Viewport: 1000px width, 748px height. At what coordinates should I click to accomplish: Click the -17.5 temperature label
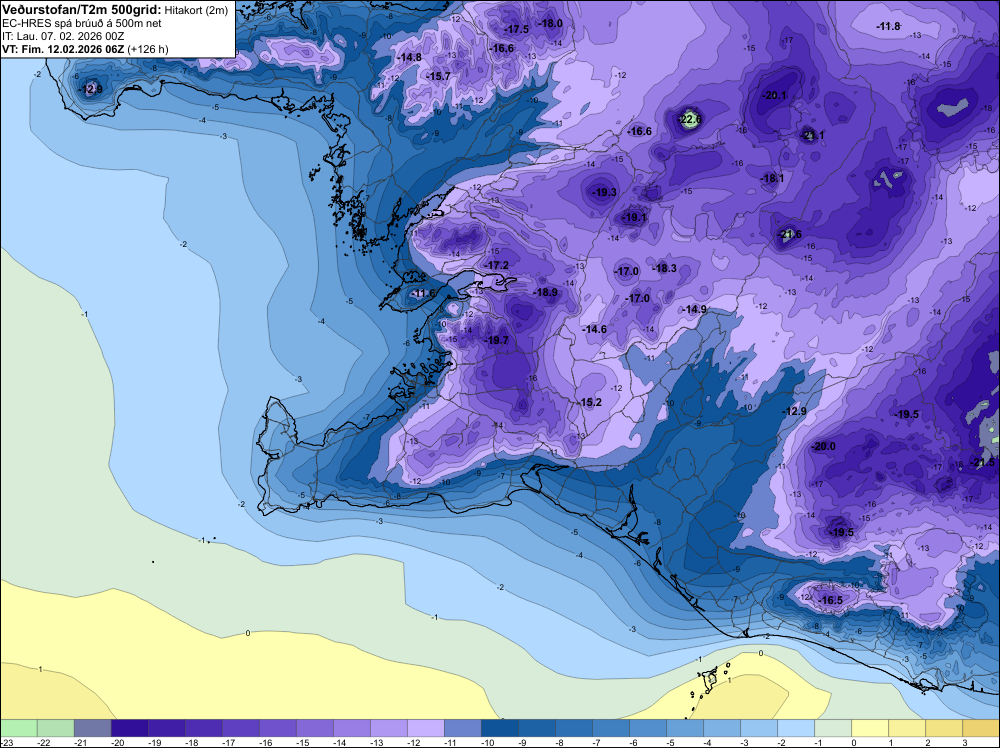[x=517, y=29]
